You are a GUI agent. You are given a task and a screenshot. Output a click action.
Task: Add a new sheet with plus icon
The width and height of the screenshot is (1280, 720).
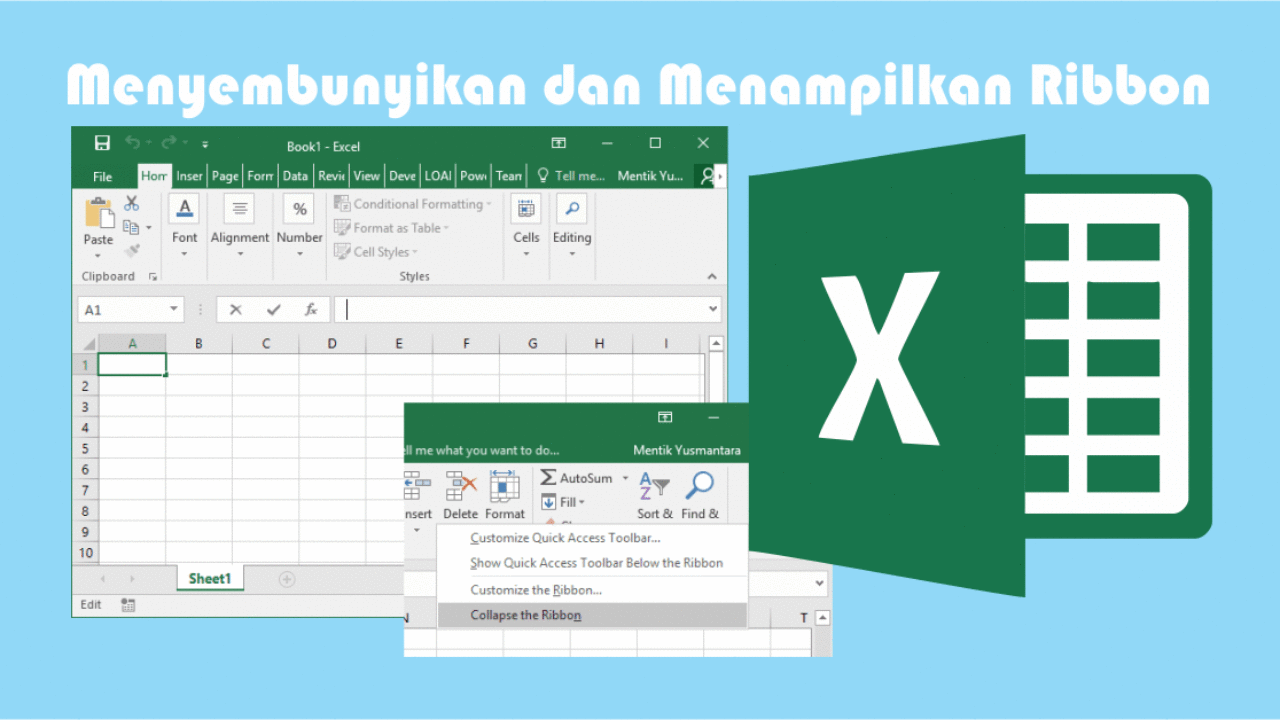coord(287,579)
